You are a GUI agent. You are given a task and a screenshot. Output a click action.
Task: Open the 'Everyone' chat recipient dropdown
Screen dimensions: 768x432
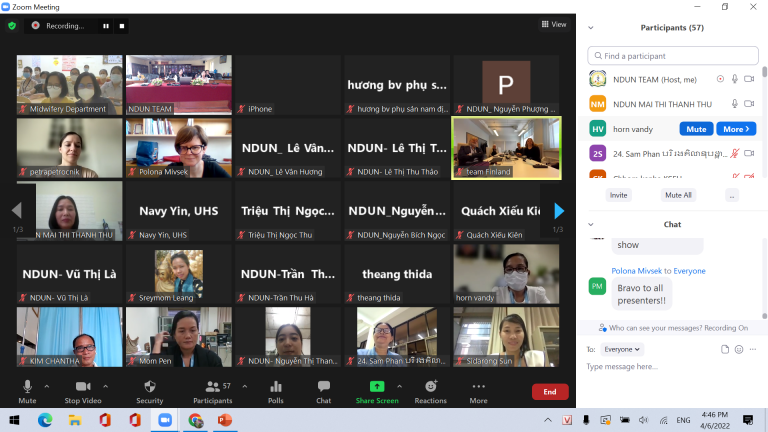click(623, 349)
